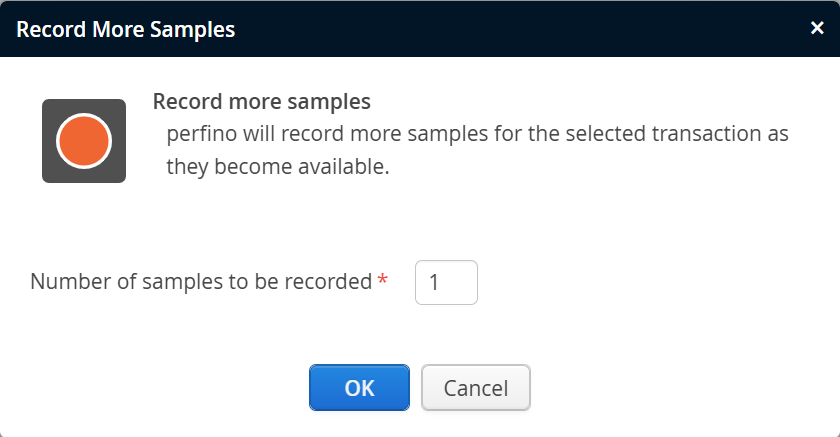
Task: Click the value 1 in the samples box
Action: coord(434,283)
